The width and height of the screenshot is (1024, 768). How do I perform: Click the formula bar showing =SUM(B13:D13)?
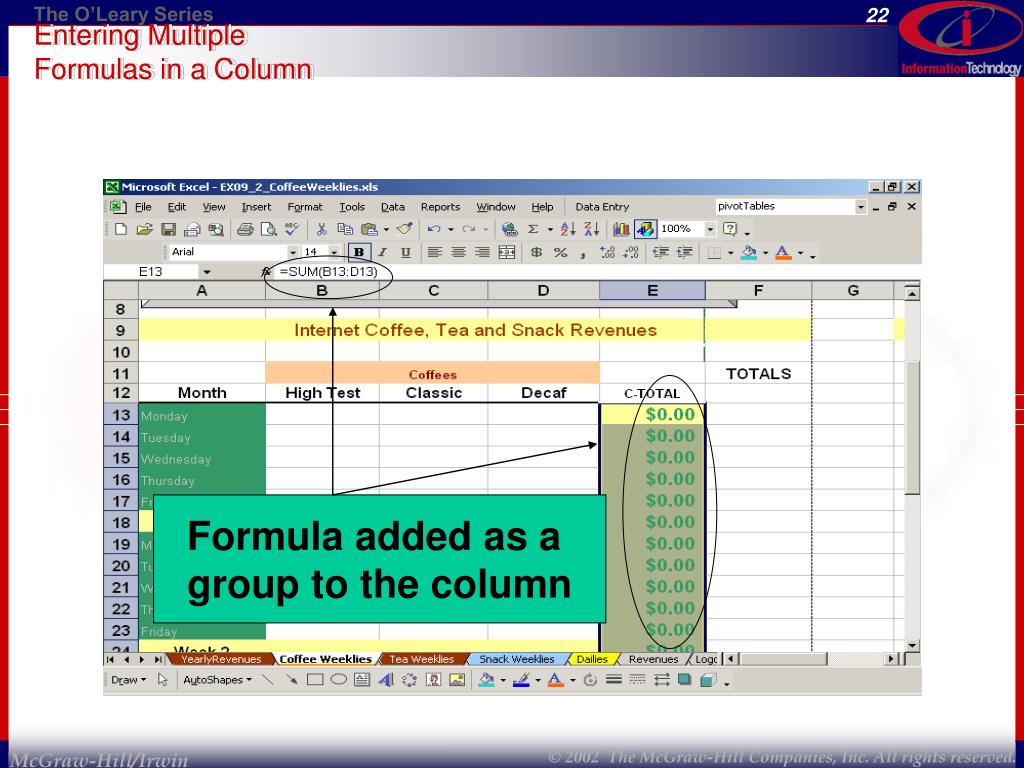click(597, 272)
